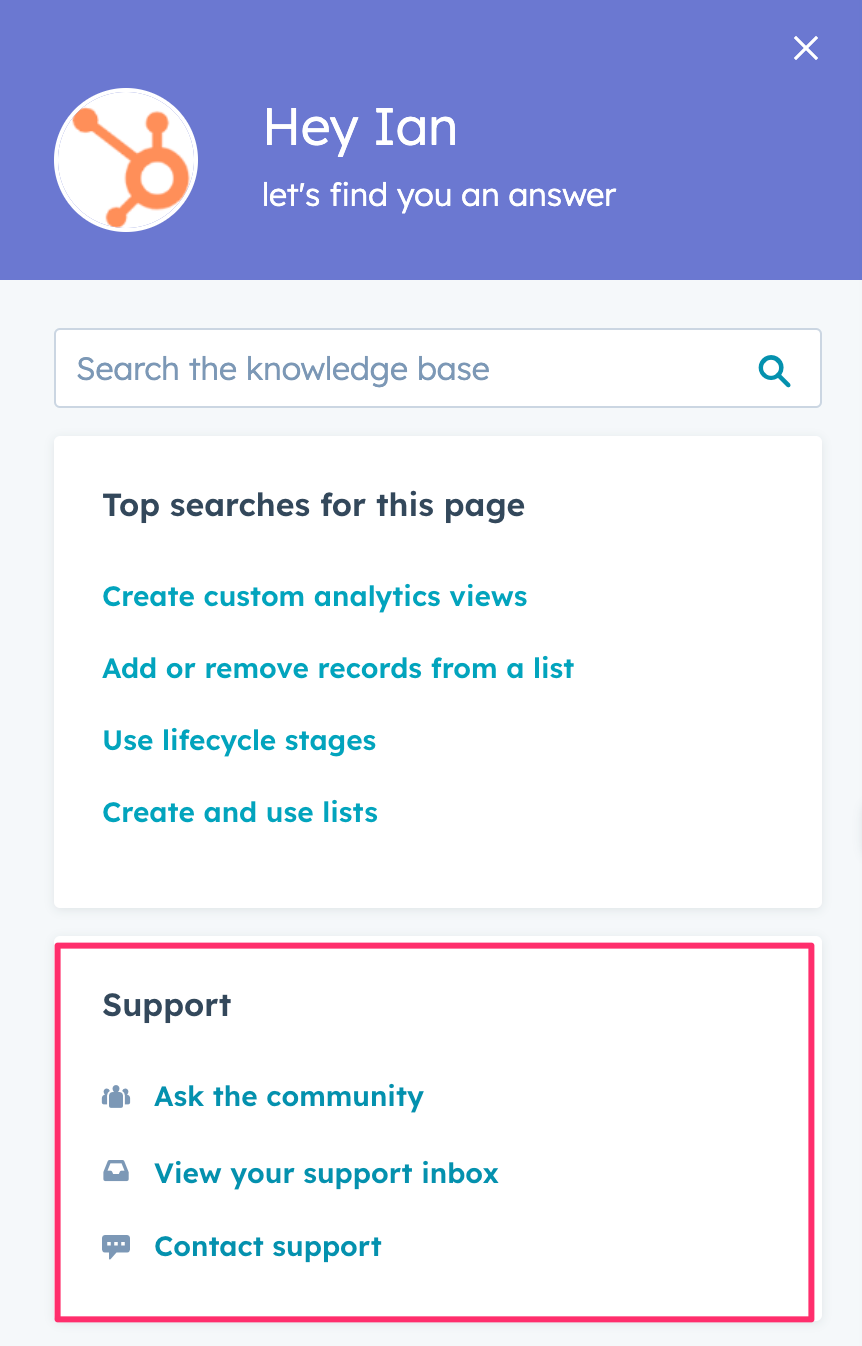Open Create custom analytics views article
The width and height of the screenshot is (862, 1346).
(315, 597)
